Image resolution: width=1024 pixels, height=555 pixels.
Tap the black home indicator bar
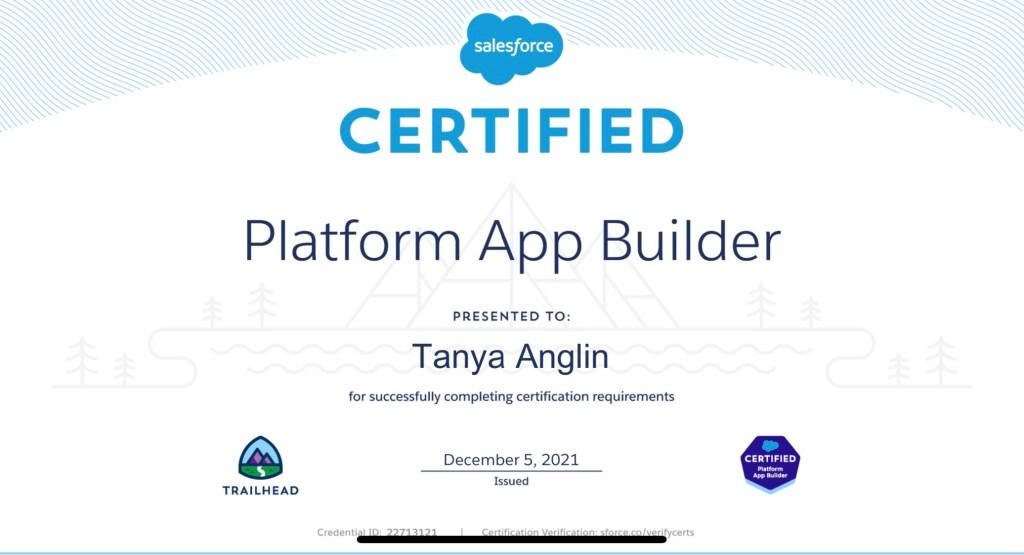pos(512,539)
